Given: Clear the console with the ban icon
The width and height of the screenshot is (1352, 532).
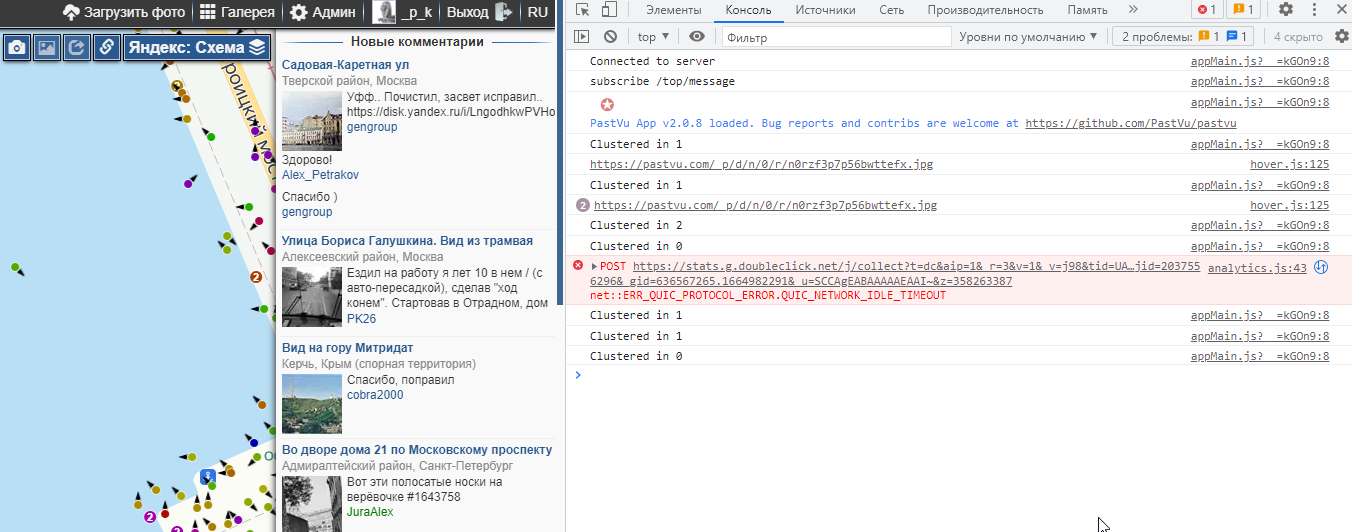Looking at the screenshot, I should point(610,36).
